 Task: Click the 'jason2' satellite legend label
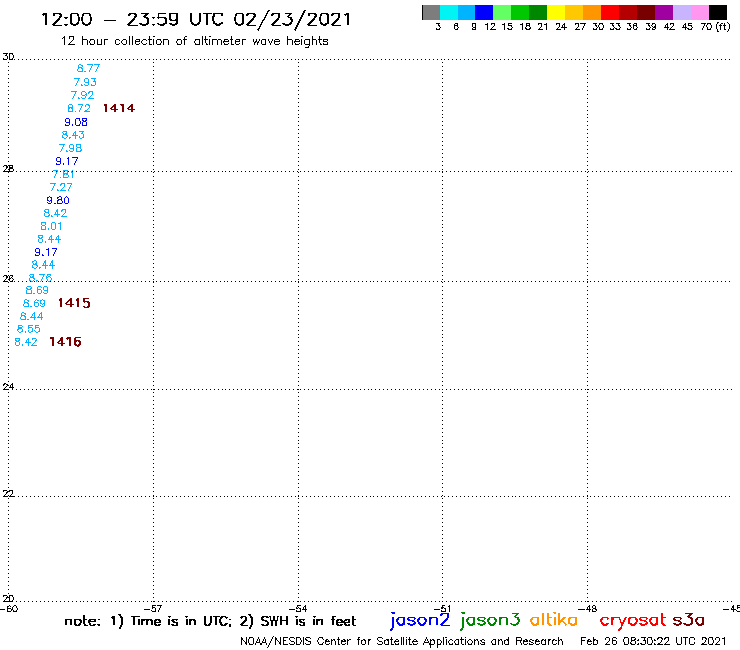[x=420, y=620]
